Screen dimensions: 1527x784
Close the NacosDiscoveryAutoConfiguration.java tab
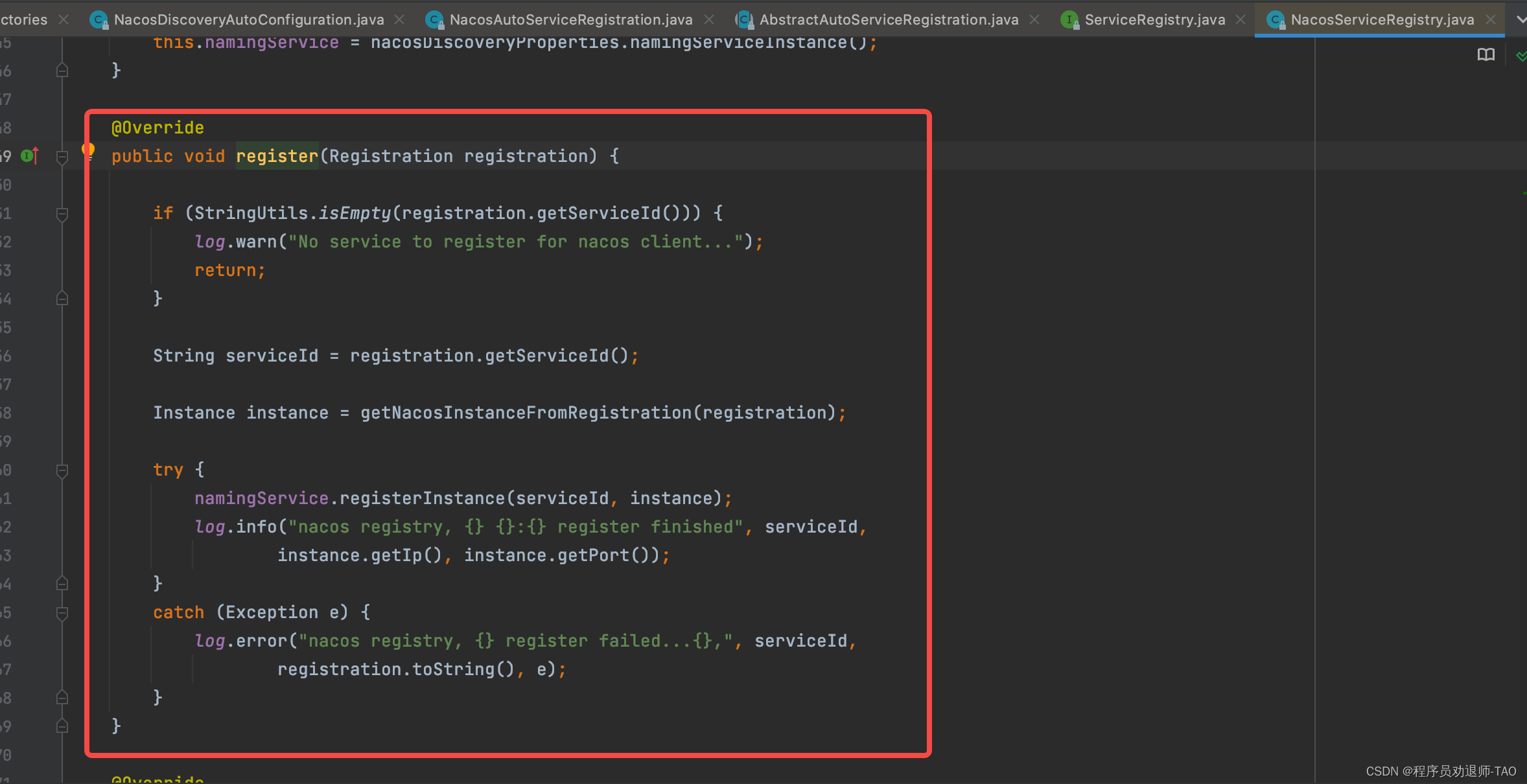point(400,20)
